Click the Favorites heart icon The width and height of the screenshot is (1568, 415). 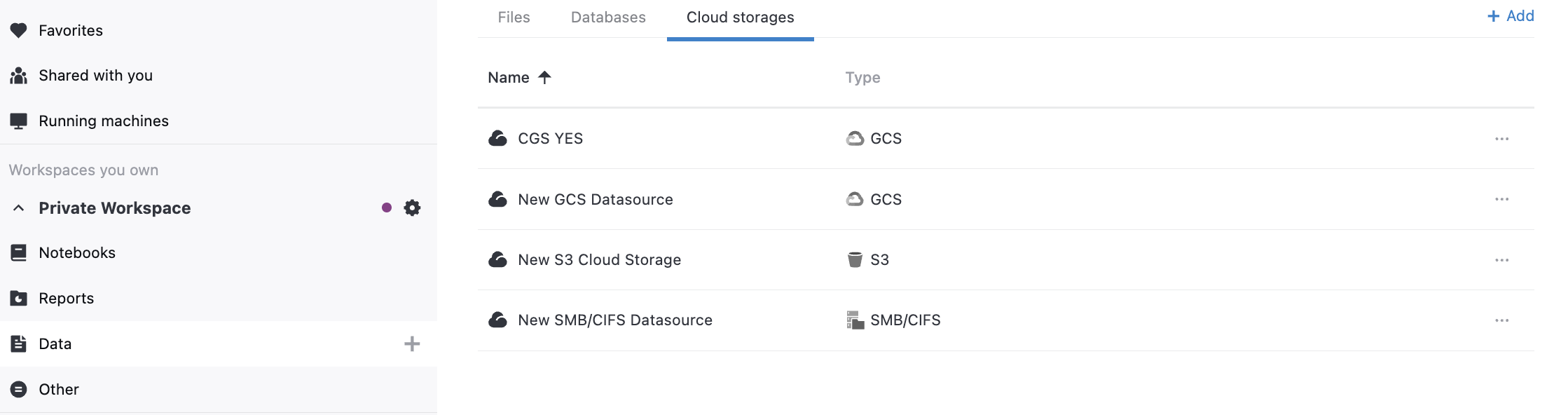click(18, 30)
